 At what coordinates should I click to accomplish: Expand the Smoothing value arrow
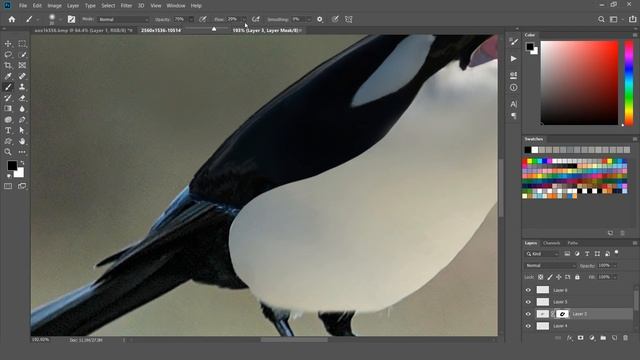[309, 19]
